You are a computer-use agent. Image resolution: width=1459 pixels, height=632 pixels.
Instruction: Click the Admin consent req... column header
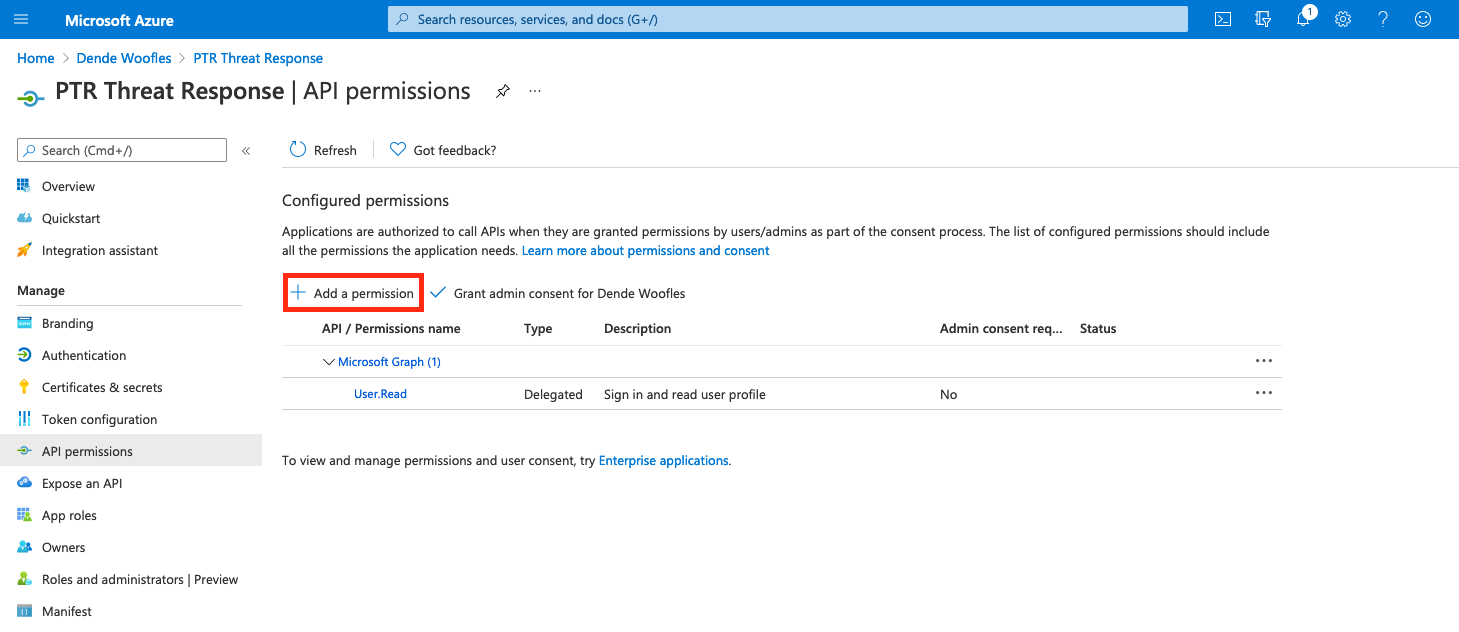click(x=1002, y=328)
